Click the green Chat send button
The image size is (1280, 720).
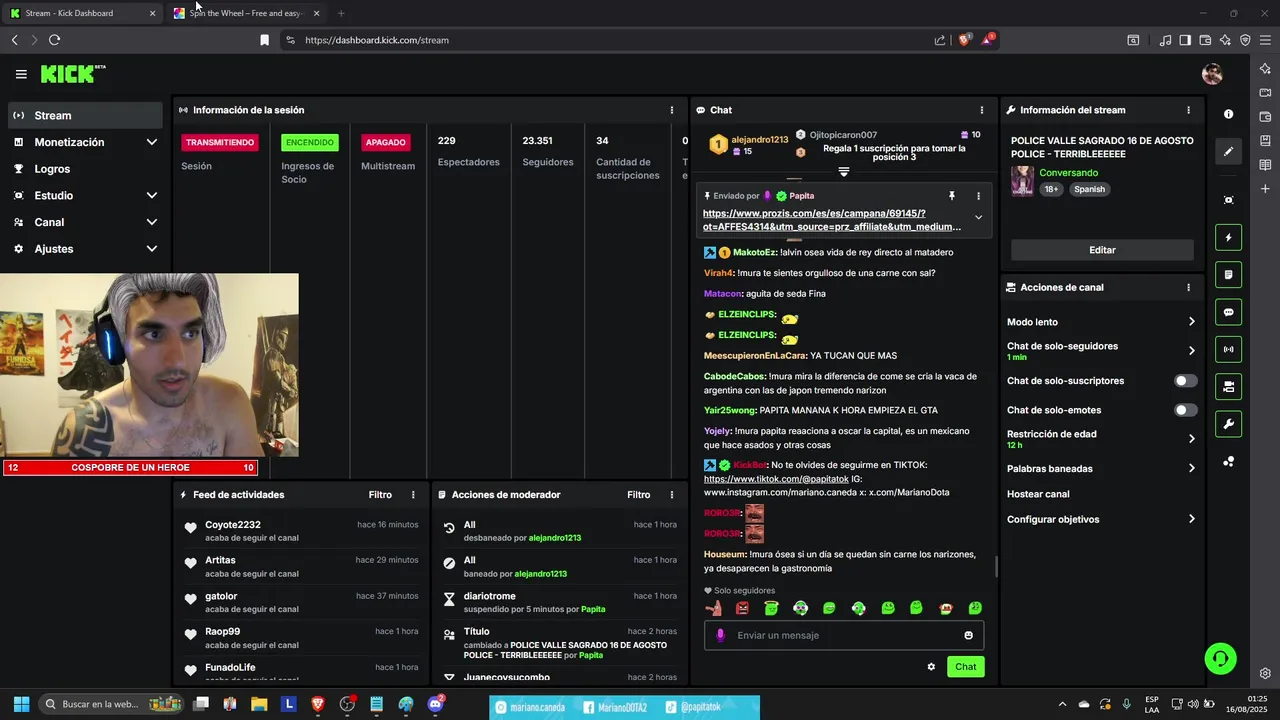tap(965, 667)
